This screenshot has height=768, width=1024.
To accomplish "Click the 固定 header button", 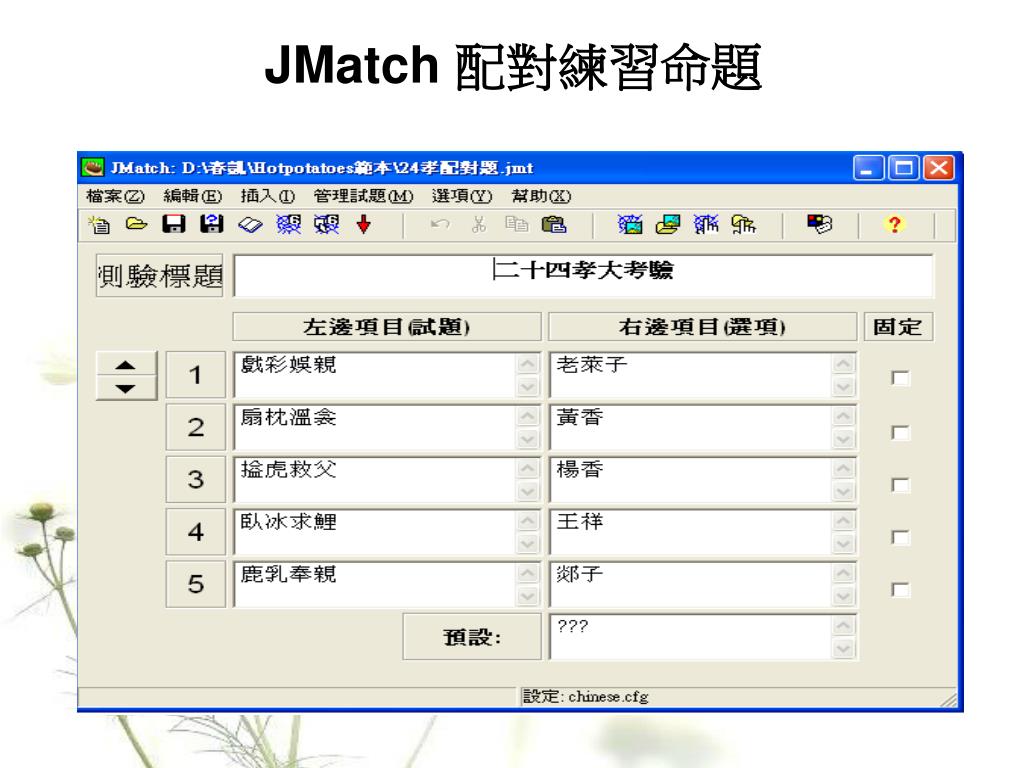I will pos(898,327).
